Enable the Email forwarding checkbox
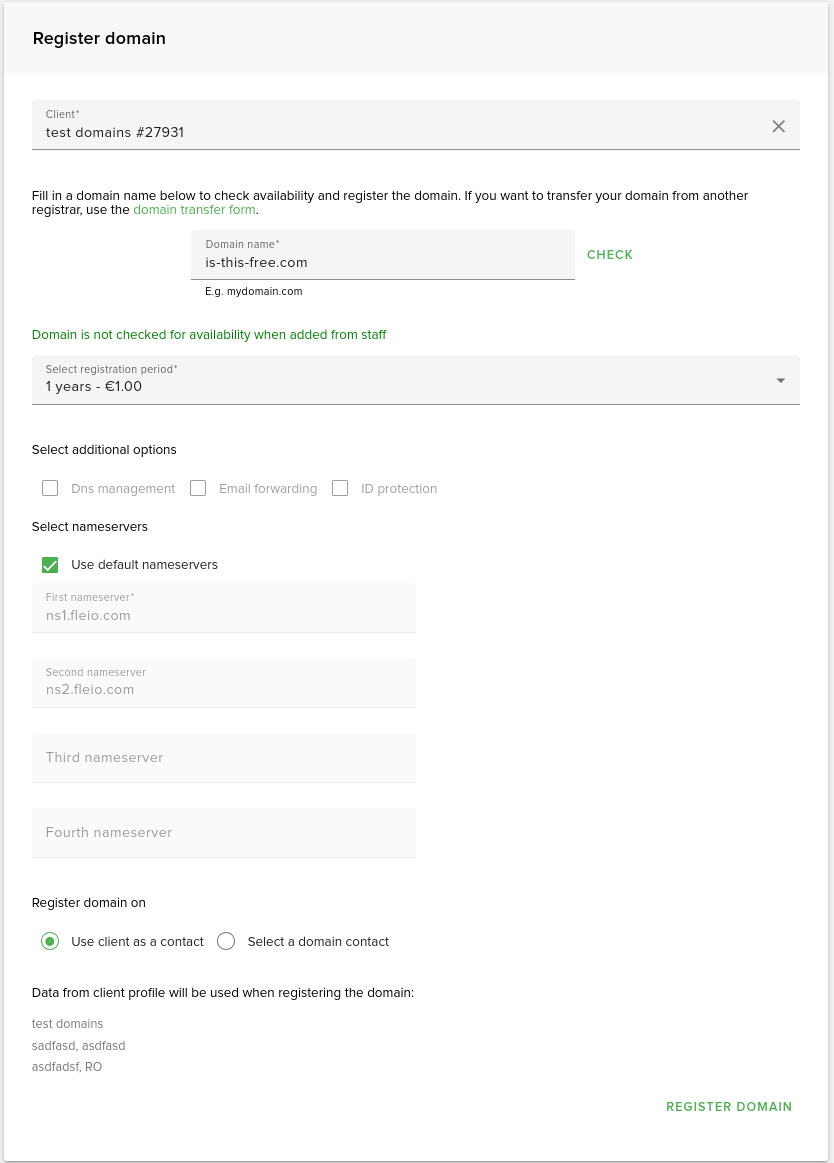This screenshot has height=1163, width=834. coord(198,488)
